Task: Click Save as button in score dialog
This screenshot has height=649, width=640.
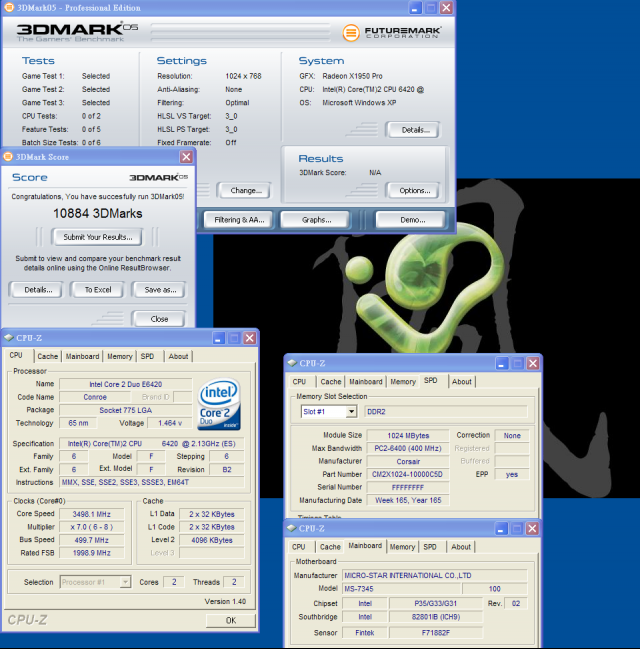Action: (x=160, y=290)
